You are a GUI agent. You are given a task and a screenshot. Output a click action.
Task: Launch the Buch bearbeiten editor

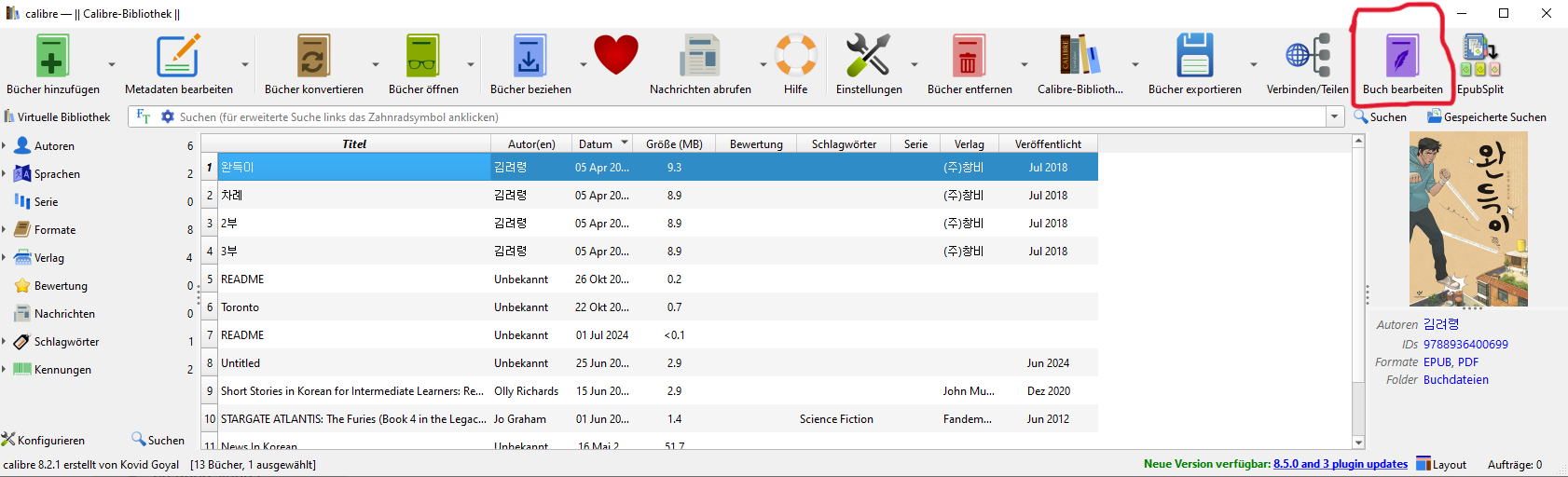[1401, 57]
